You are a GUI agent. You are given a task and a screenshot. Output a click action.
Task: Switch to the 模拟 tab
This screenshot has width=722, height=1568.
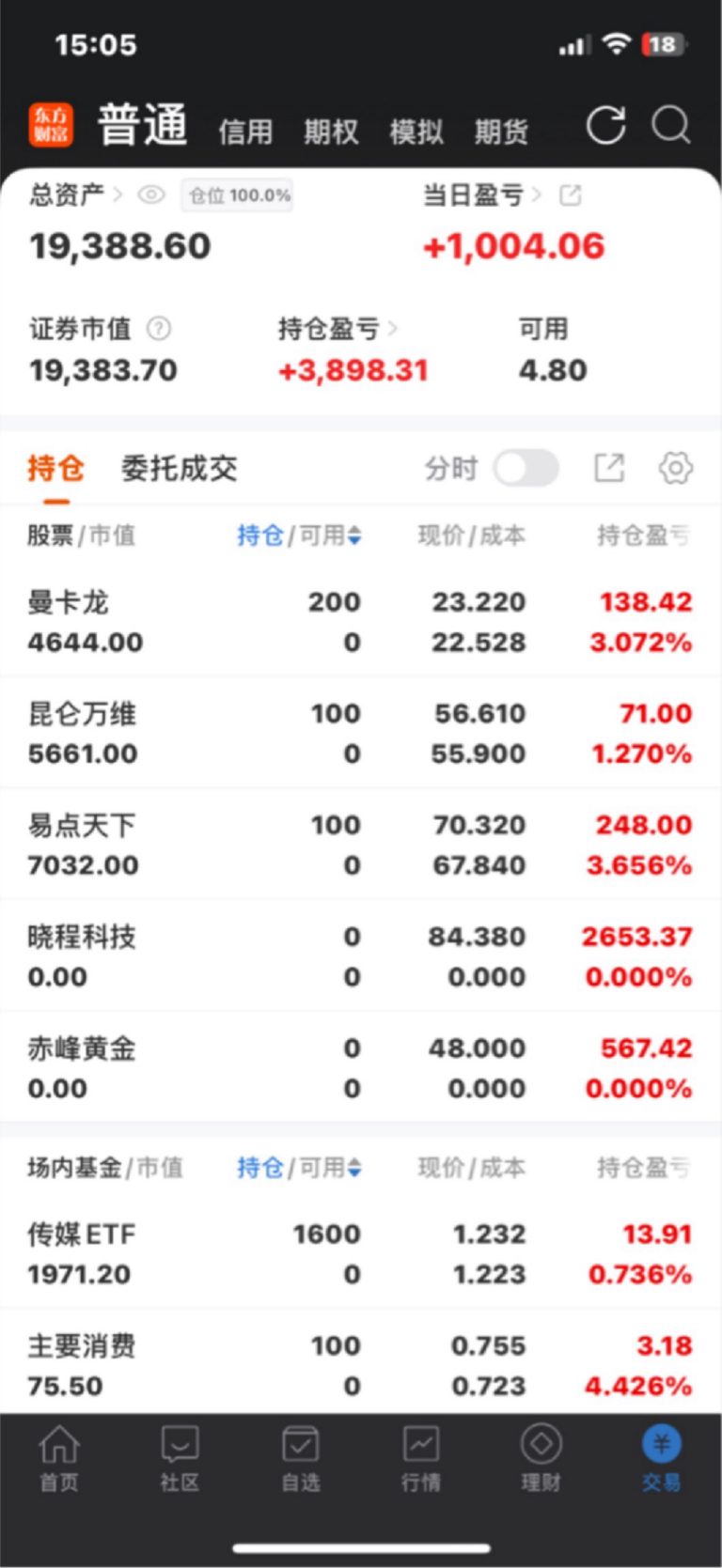[416, 132]
